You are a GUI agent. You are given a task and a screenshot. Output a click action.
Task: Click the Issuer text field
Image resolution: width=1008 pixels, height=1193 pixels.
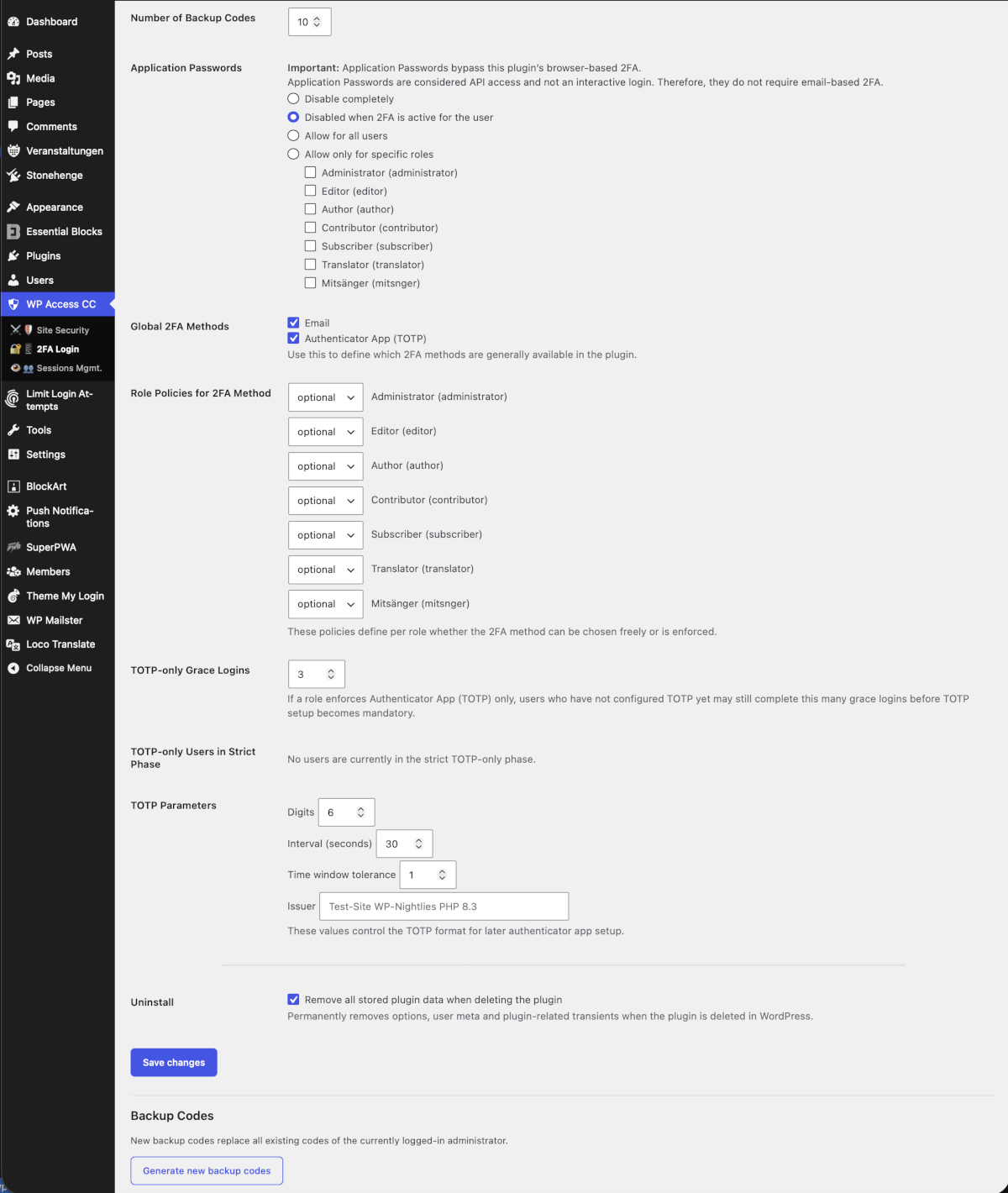(x=444, y=907)
